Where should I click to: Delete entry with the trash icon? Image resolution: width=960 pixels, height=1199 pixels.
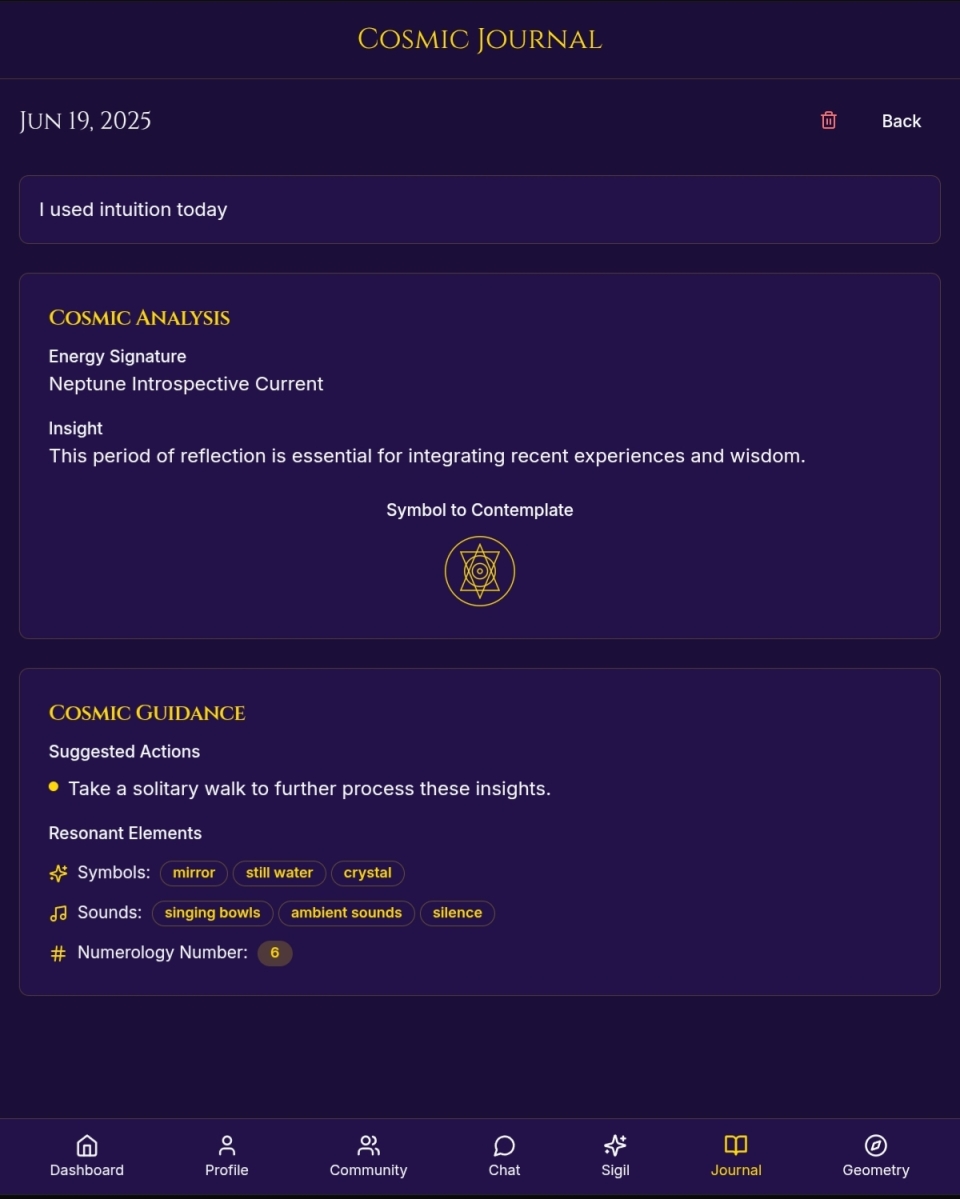coord(828,121)
